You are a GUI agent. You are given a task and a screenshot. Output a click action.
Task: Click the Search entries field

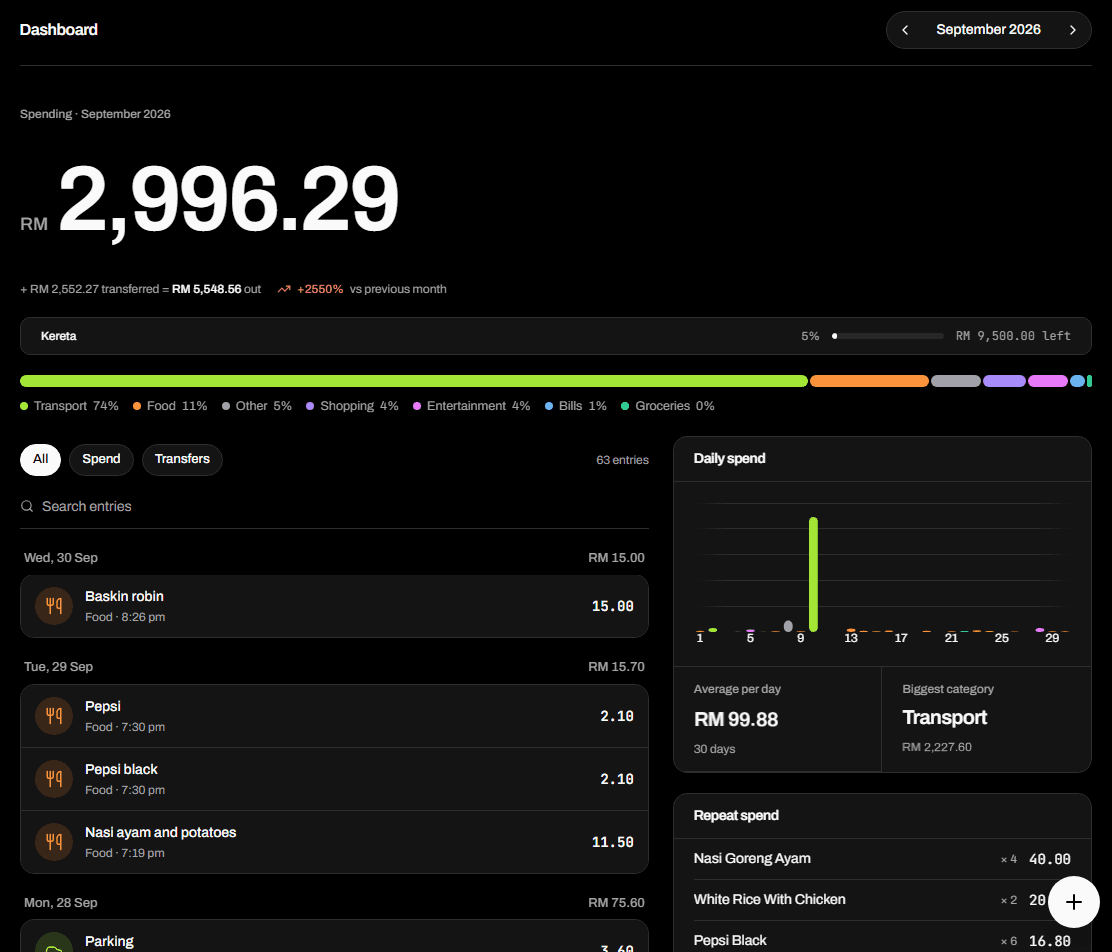pos(334,507)
